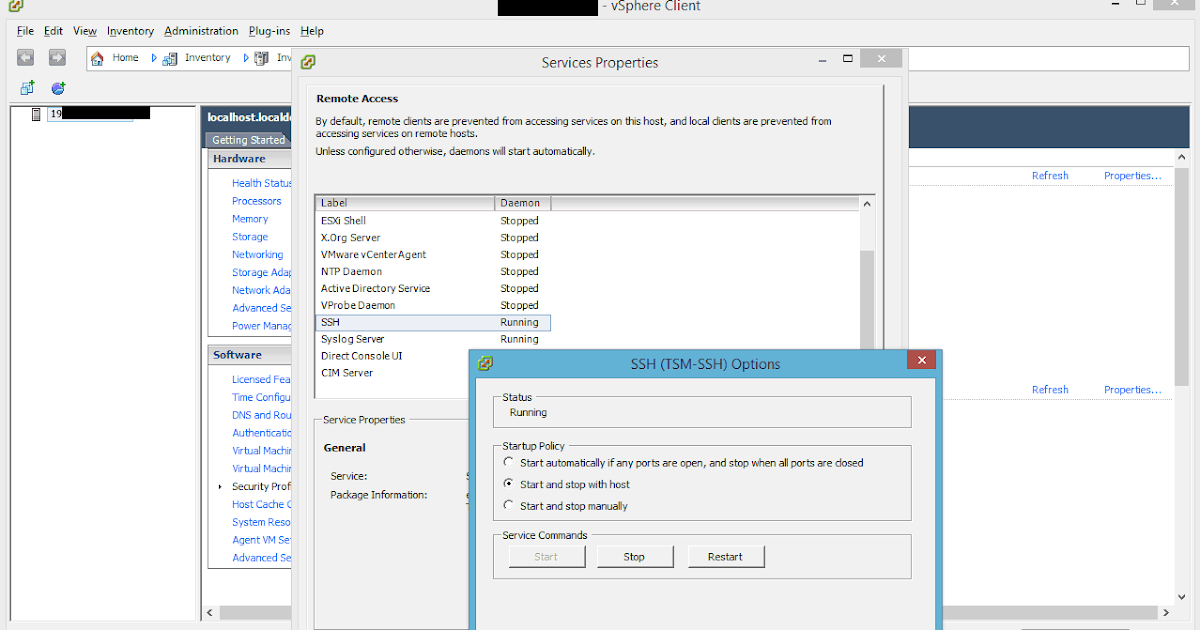Click the Home icon in the breadcrumb bar

(97, 58)
